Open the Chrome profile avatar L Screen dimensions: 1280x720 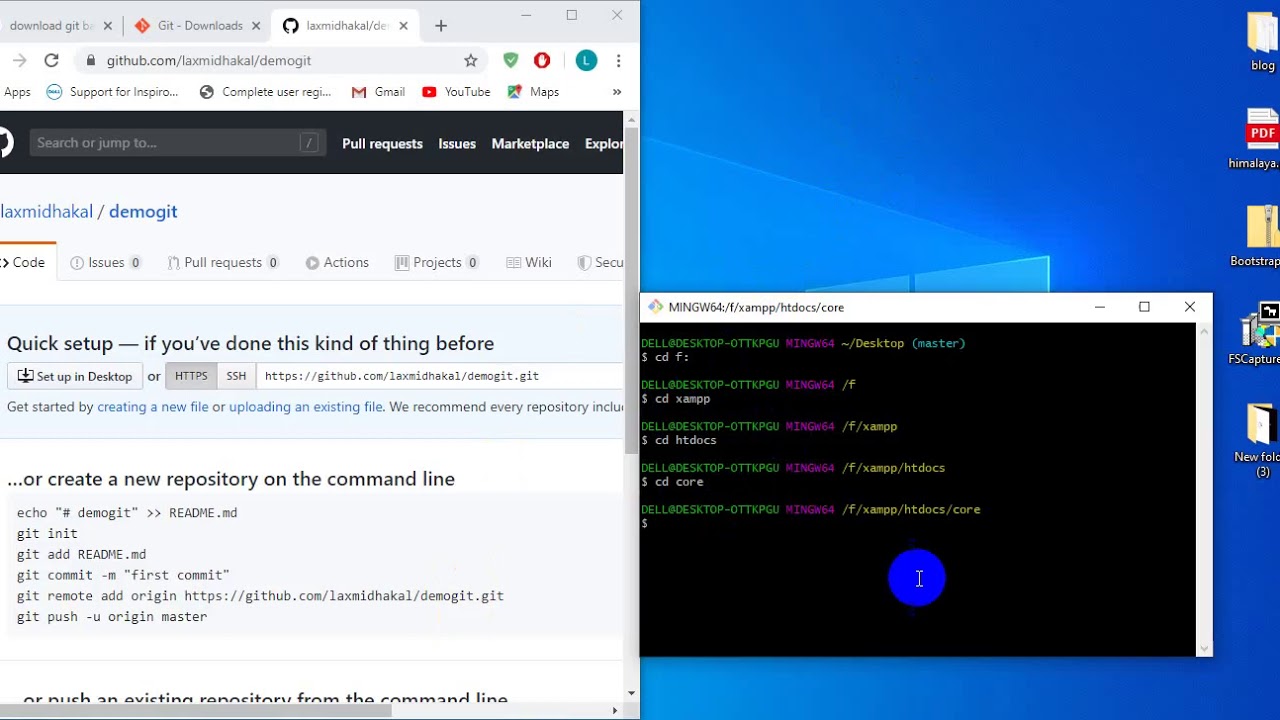[x=587, y=60]
